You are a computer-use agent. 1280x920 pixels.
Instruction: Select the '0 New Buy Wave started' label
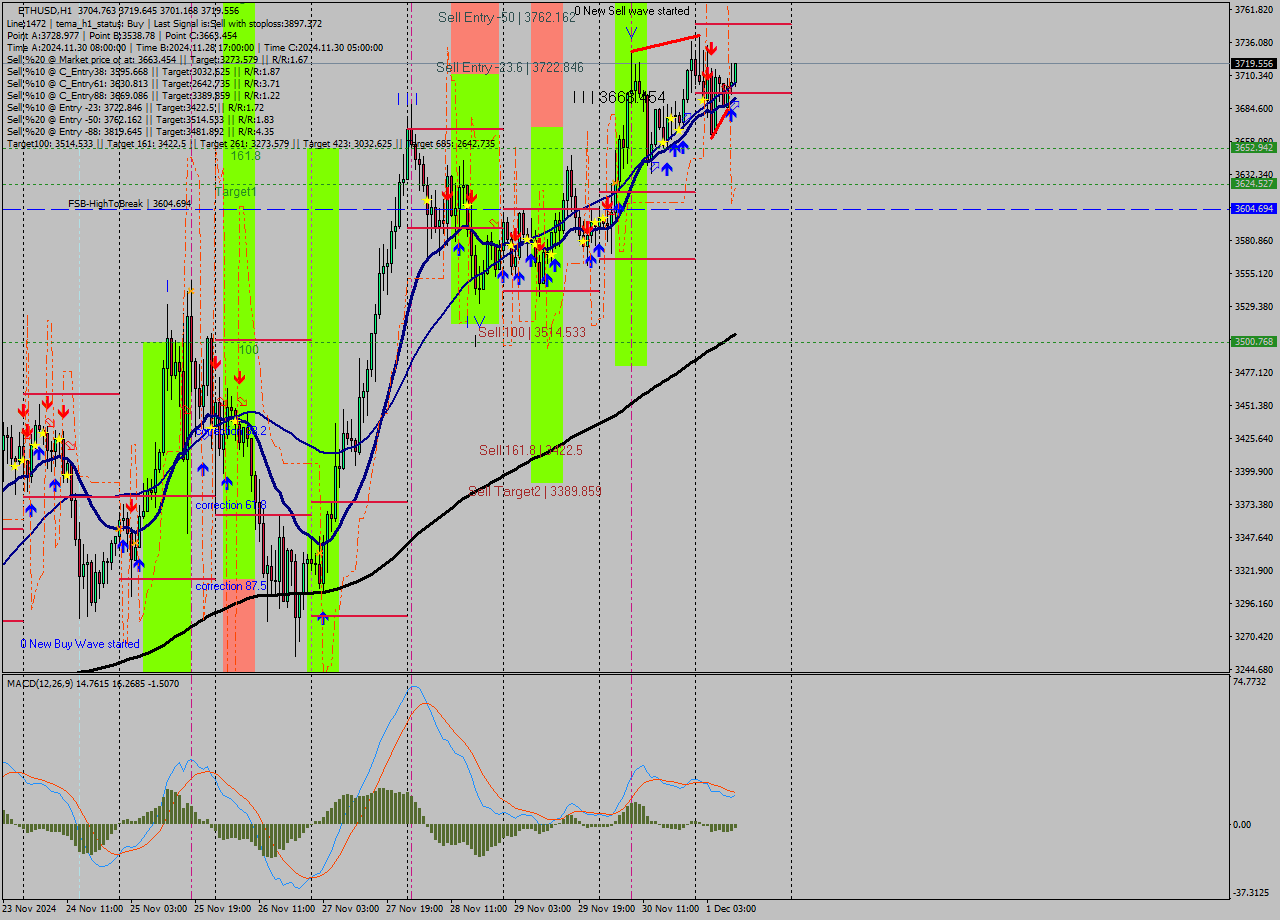point(80,644)
